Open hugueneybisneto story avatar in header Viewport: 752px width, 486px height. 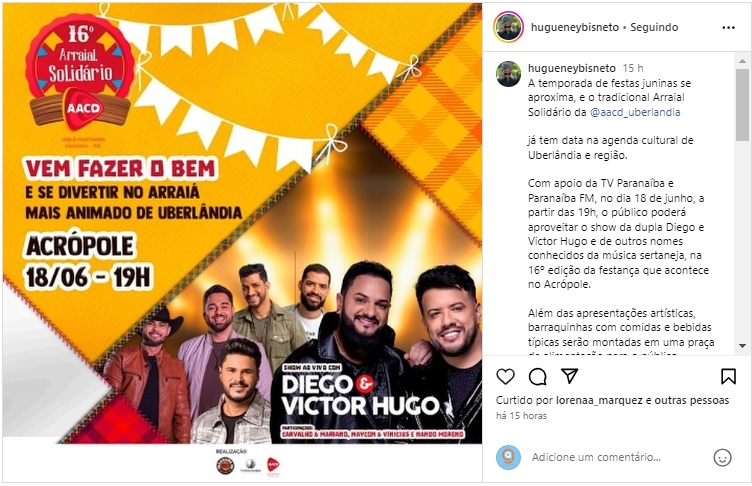point(508,27)
